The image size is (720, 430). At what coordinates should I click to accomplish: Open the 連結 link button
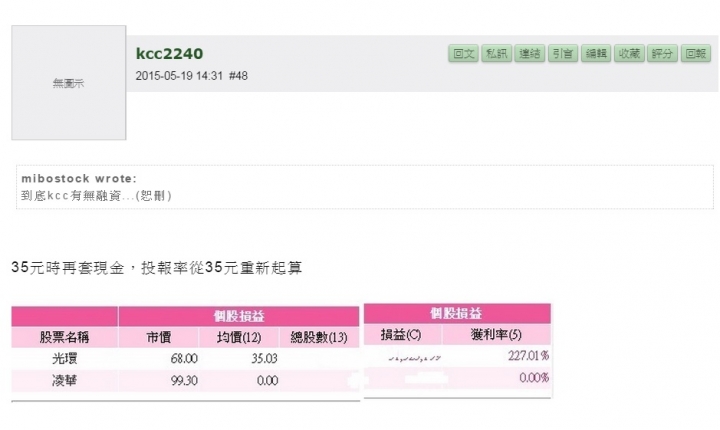pos(529,54)
